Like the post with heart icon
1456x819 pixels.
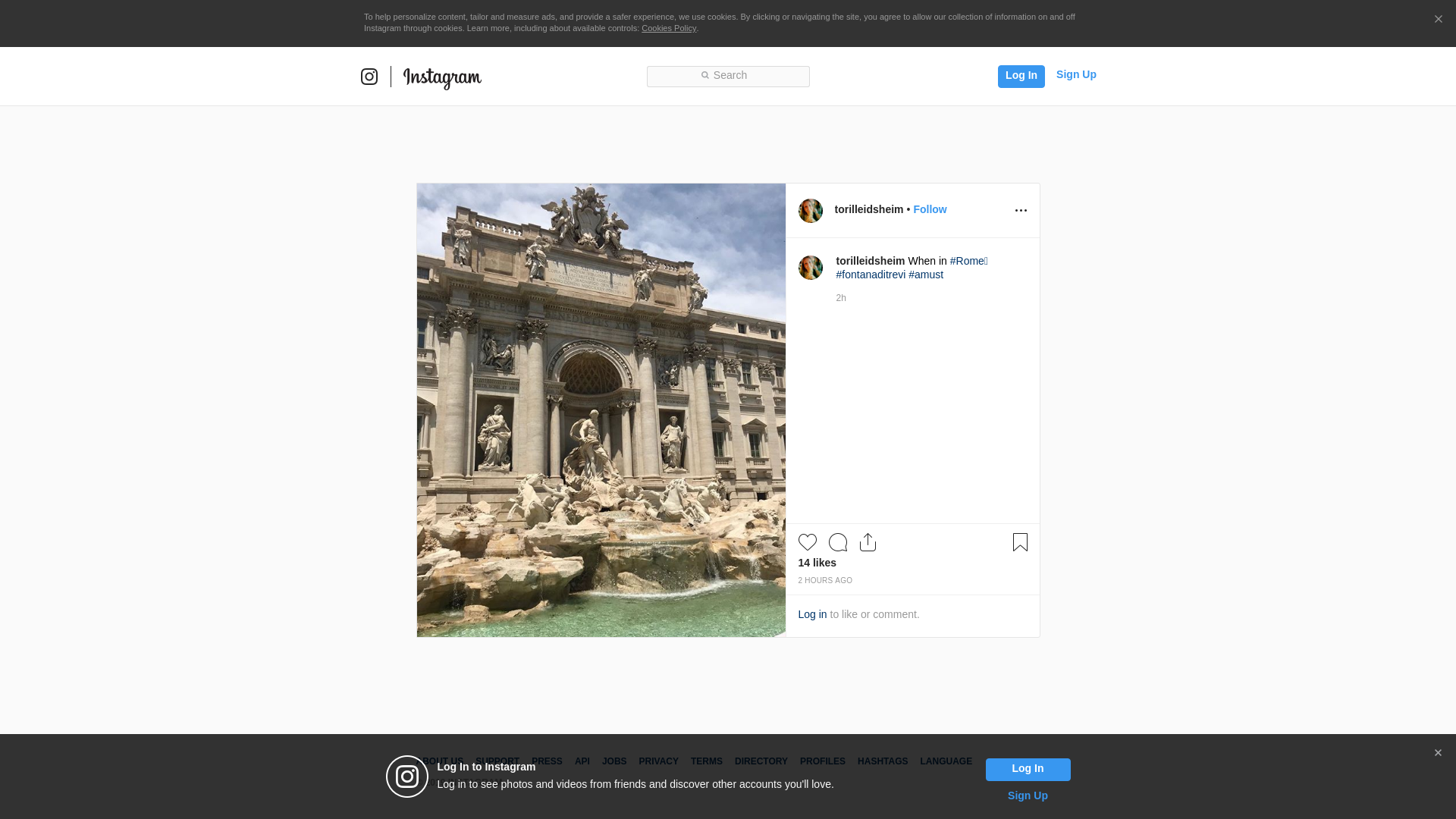click(807, 542)
